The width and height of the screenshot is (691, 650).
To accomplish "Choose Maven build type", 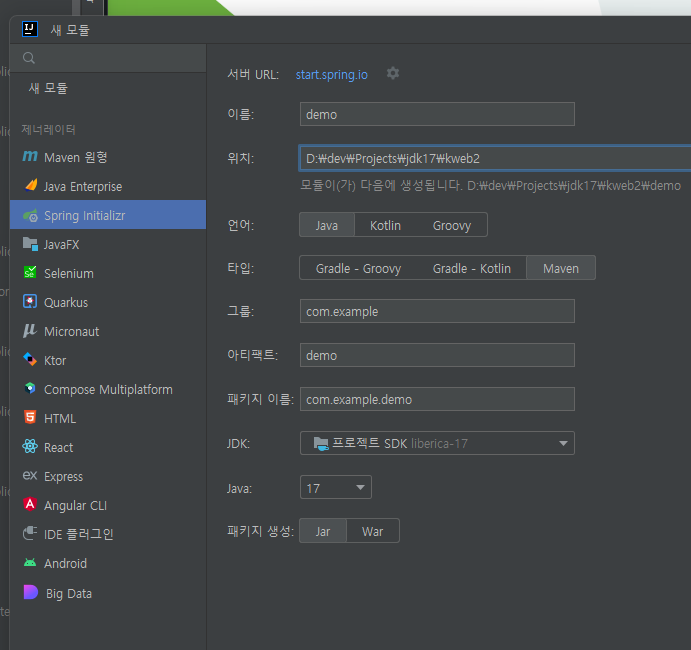I will pyautogui.click(x=561, y=268).
